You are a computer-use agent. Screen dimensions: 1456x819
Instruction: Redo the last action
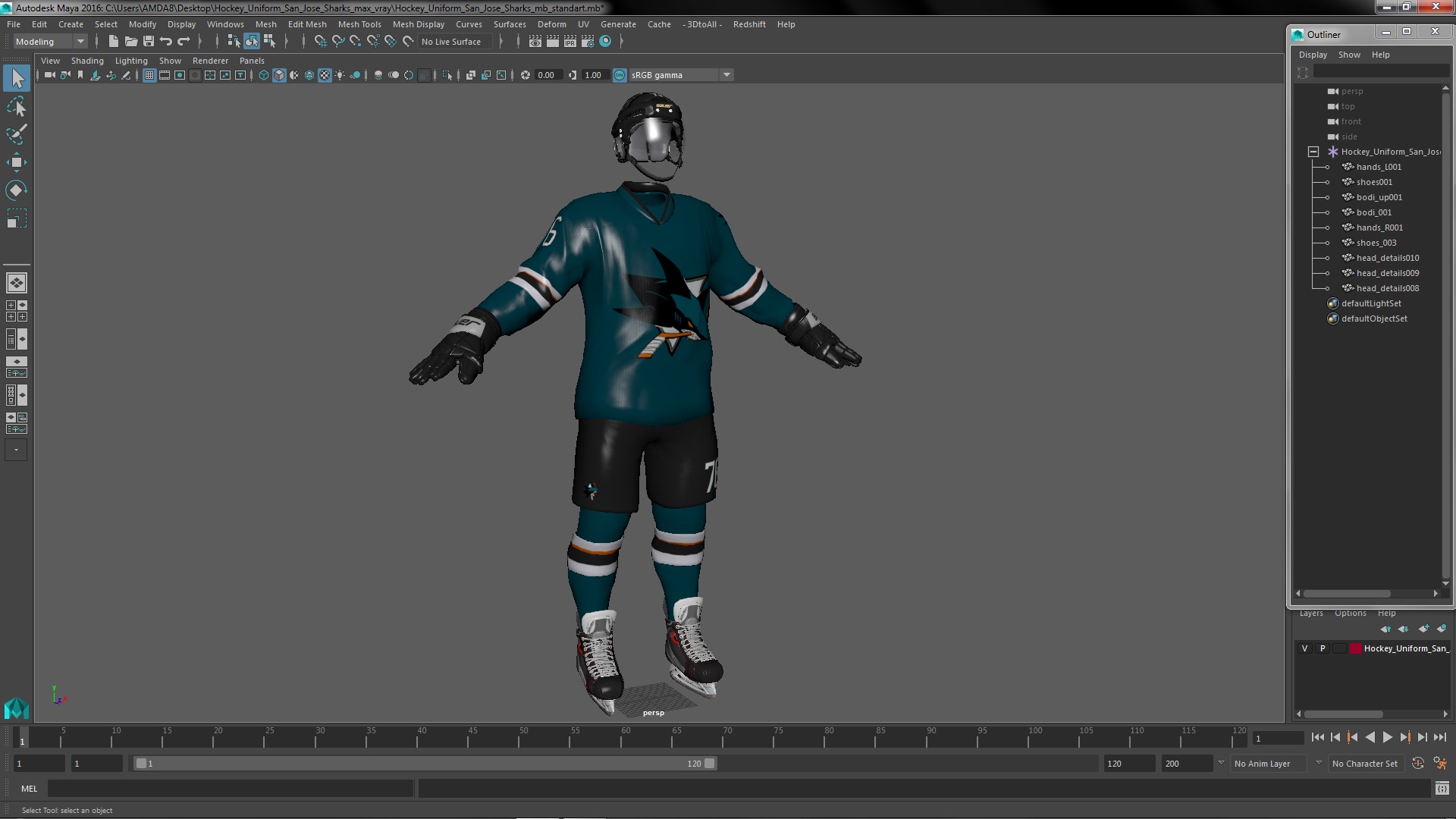pos(184,42)
